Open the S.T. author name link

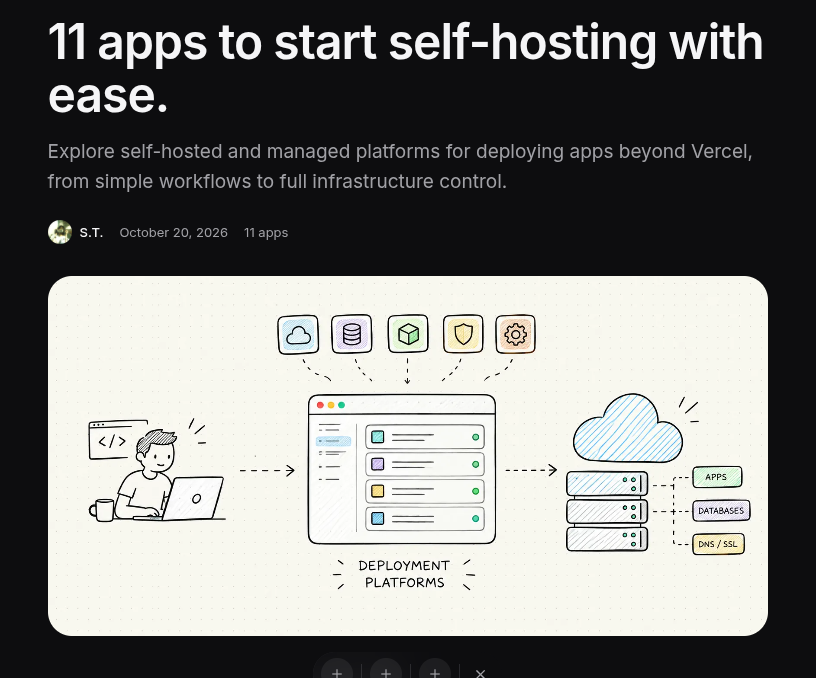(91, 233)
